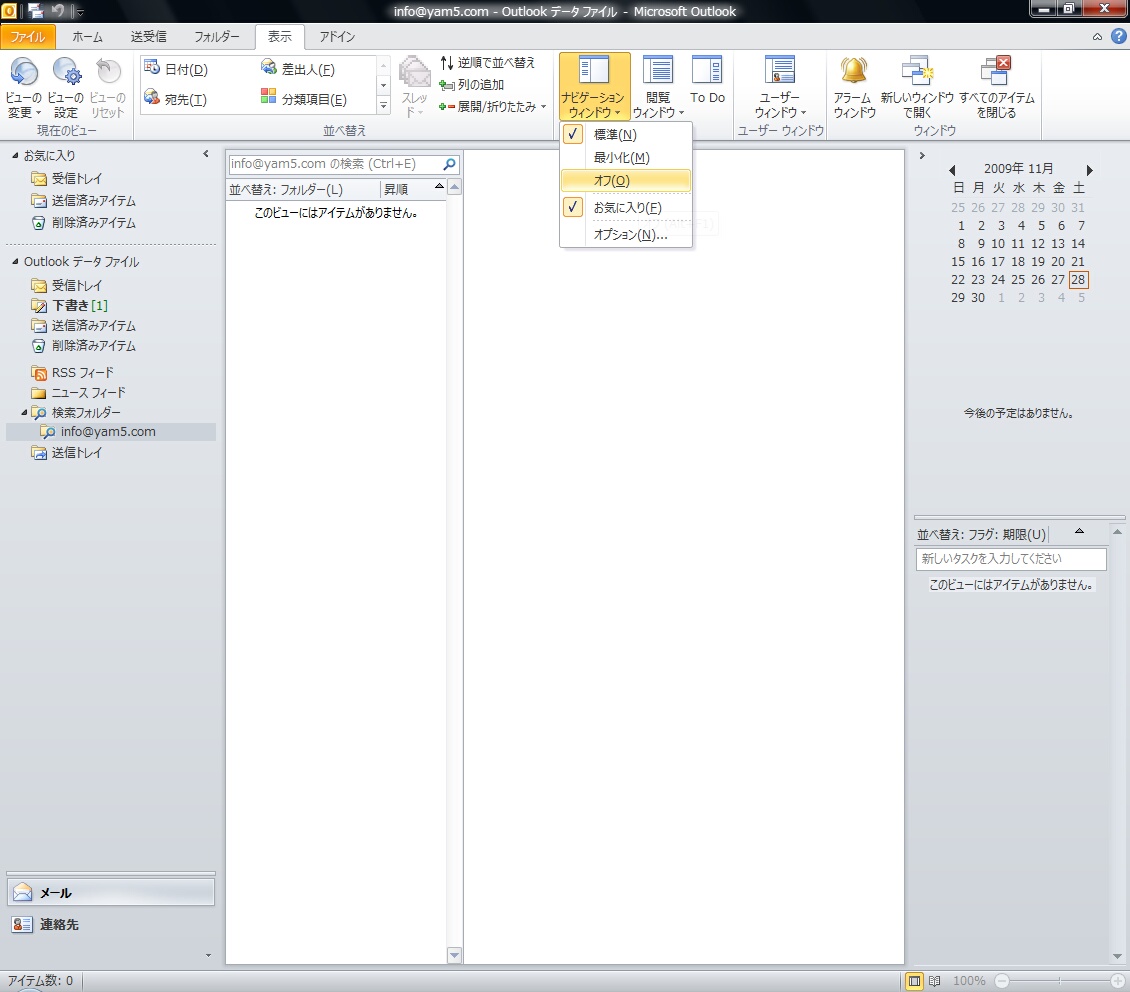1130x992 pixels.
Task: Click the zoom out minus button
Action: 1002,981
